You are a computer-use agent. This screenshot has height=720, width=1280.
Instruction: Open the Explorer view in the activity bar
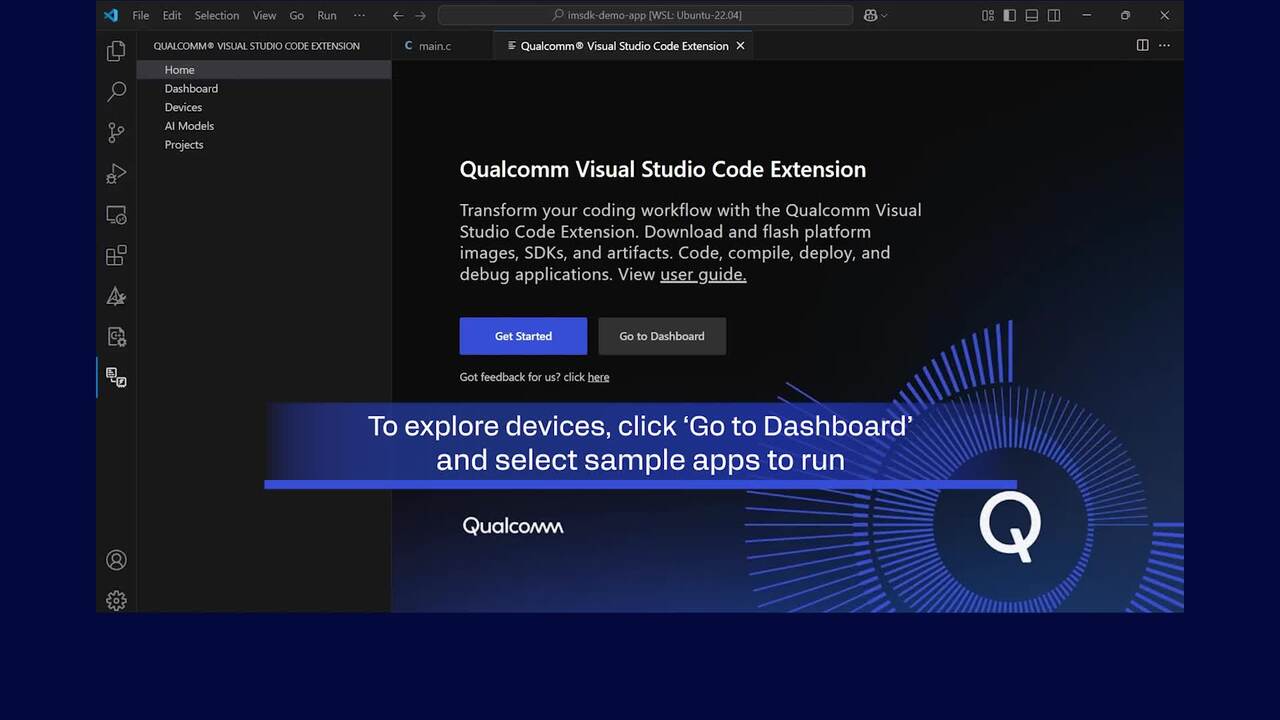[x=116, y=51]
